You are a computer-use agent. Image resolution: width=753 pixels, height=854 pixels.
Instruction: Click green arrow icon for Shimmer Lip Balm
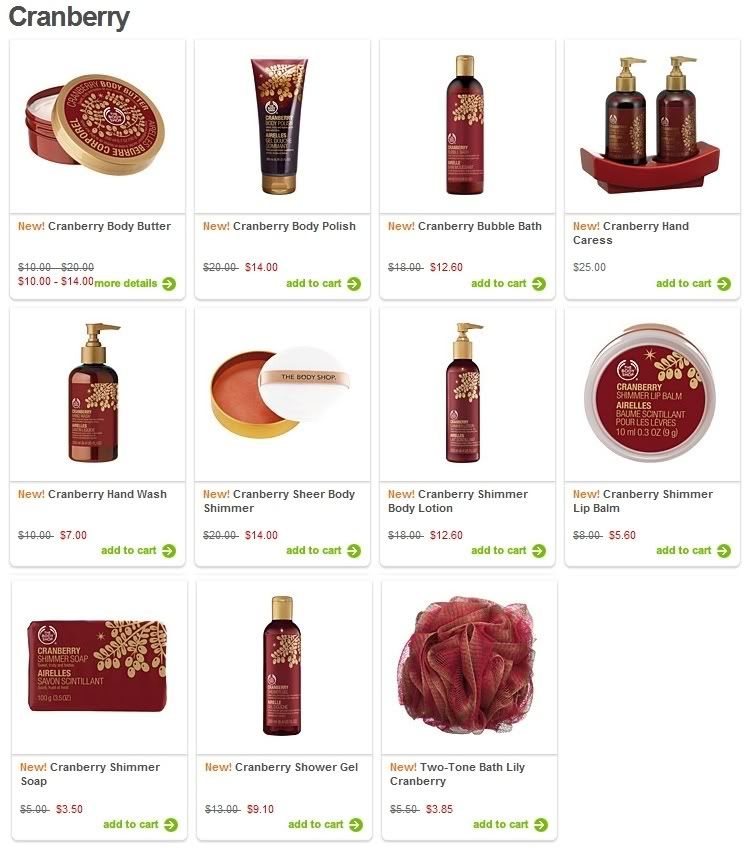pyautogui.click(x=724, y=551)
